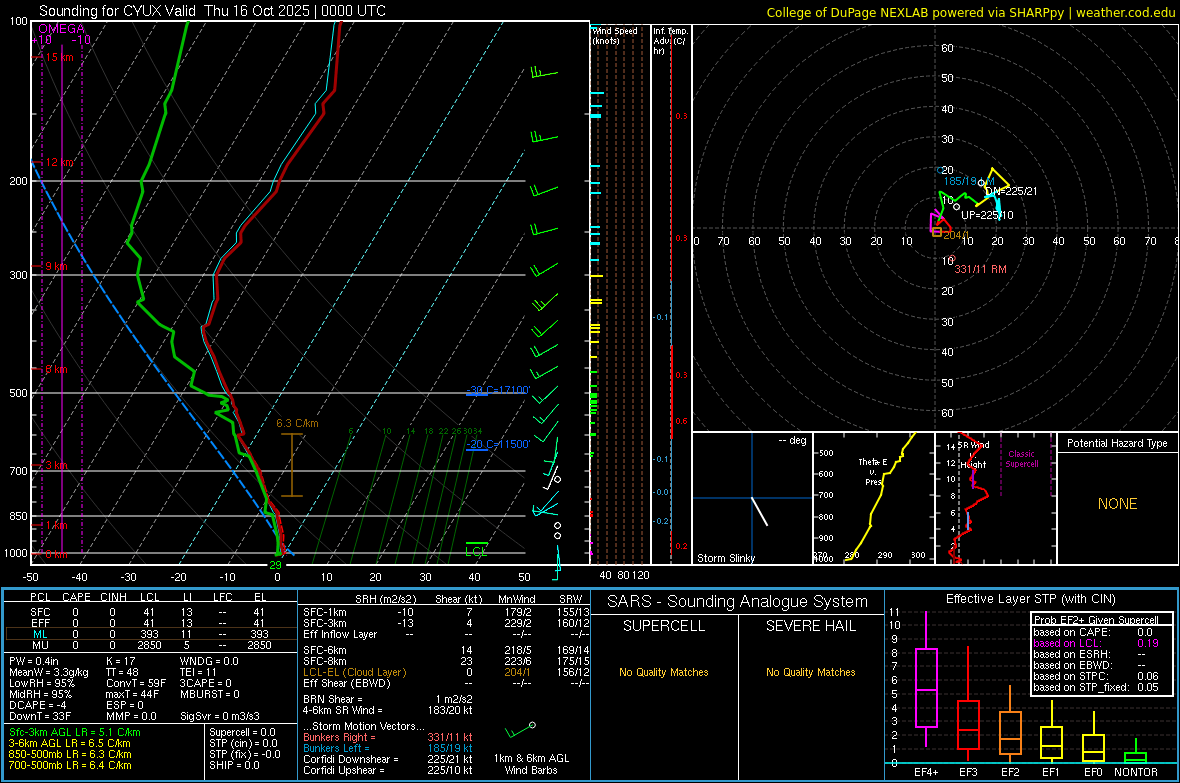
Task: Click the red '3 km' height marker
Action: point(56,465)
